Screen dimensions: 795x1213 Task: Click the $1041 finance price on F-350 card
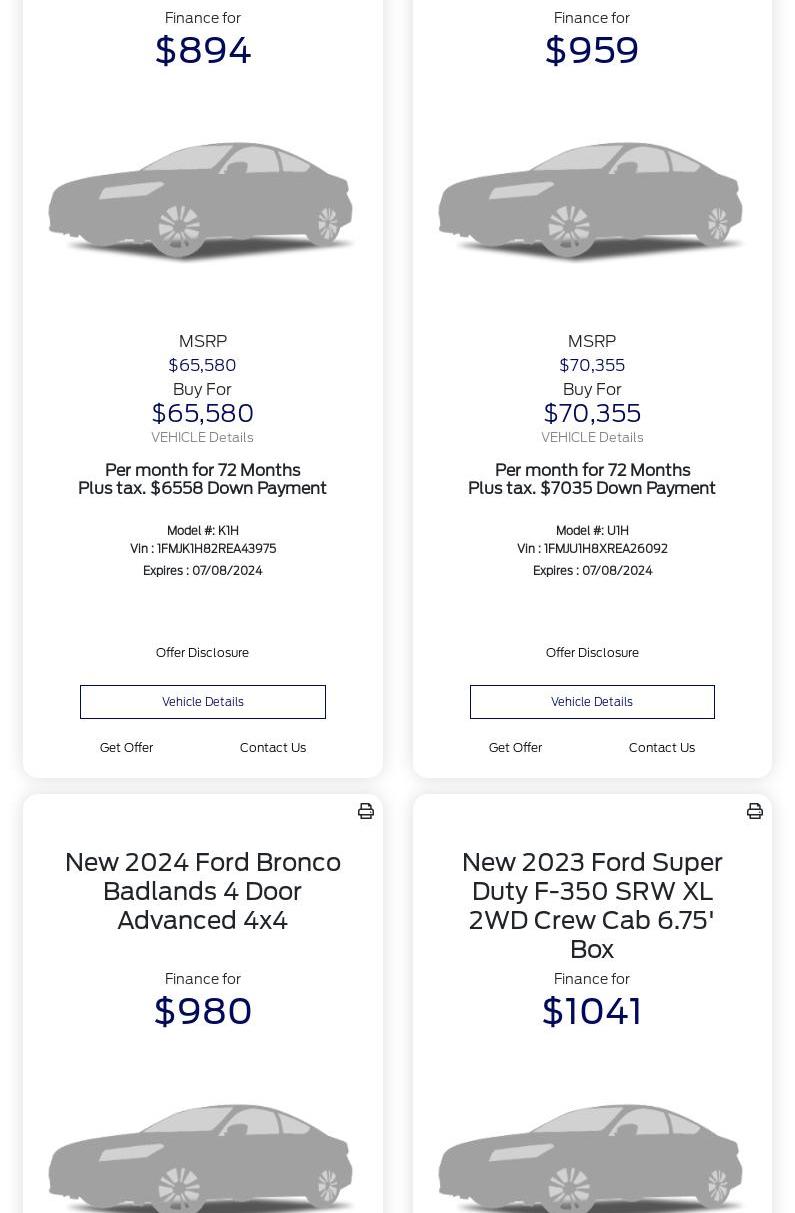(x=592, y=1012)
